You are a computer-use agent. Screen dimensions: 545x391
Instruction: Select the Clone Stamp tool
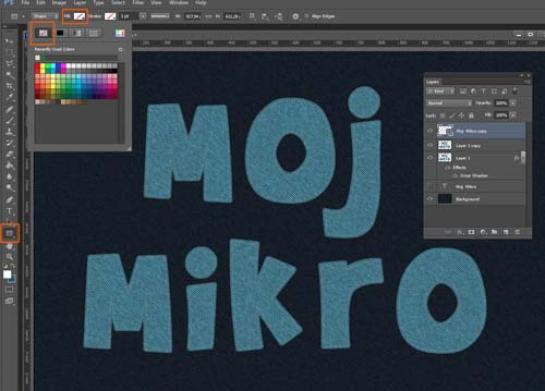[9, 131]
